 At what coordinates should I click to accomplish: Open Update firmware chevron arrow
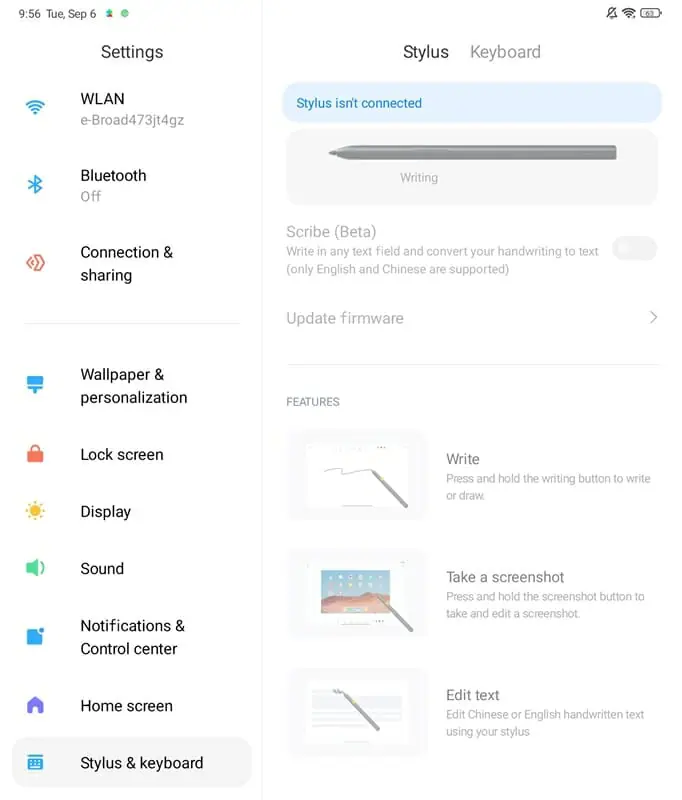pos(653,318)
